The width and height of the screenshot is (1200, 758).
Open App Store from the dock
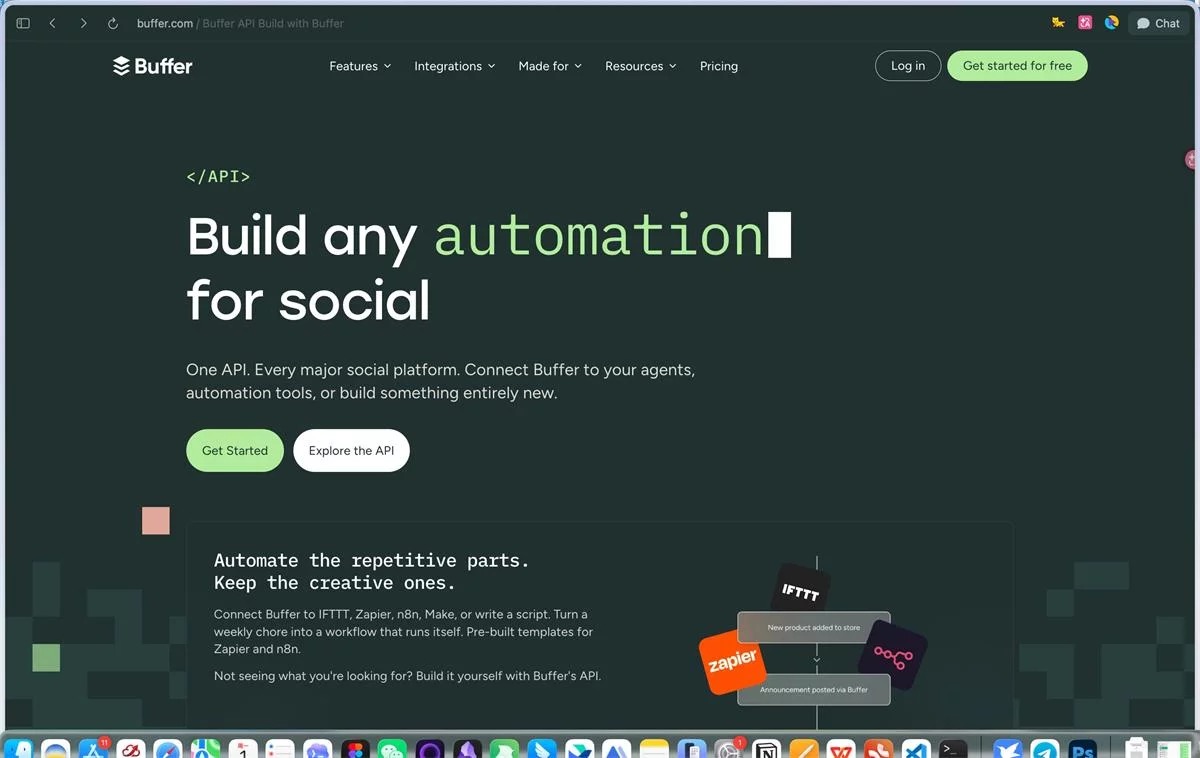(93, 749)
